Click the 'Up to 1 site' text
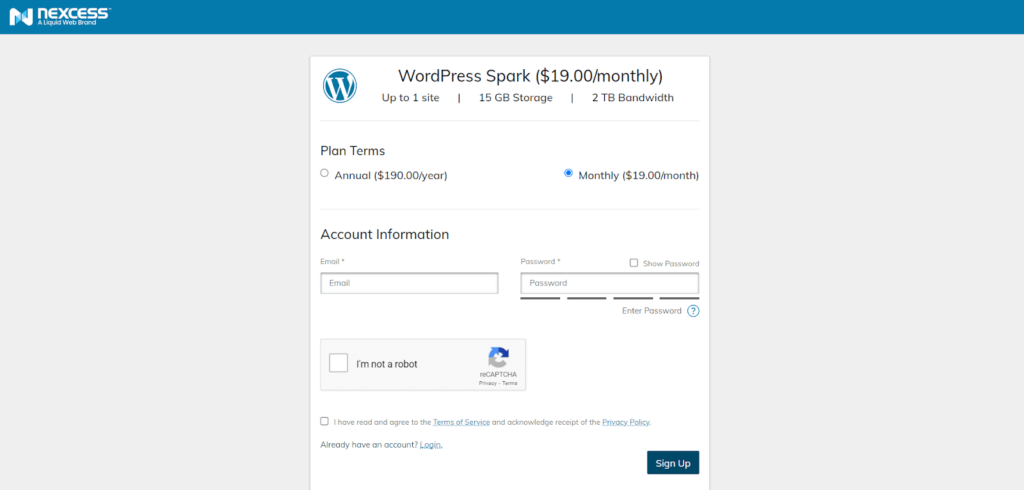The height and width of the screenshot is (490, 1024). pos(410,98)
